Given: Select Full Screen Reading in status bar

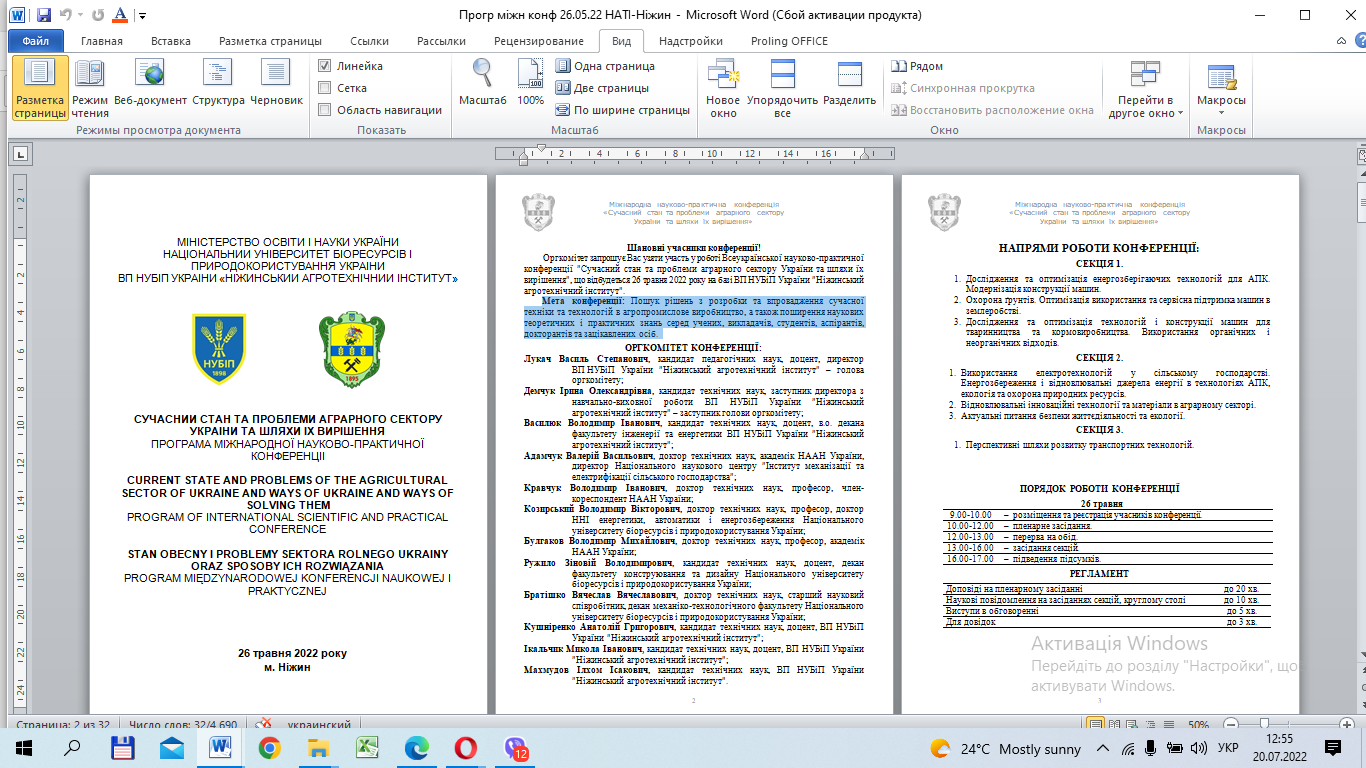Looking at the screenshot, I should pyautogui.click(x=1115, y=724).
